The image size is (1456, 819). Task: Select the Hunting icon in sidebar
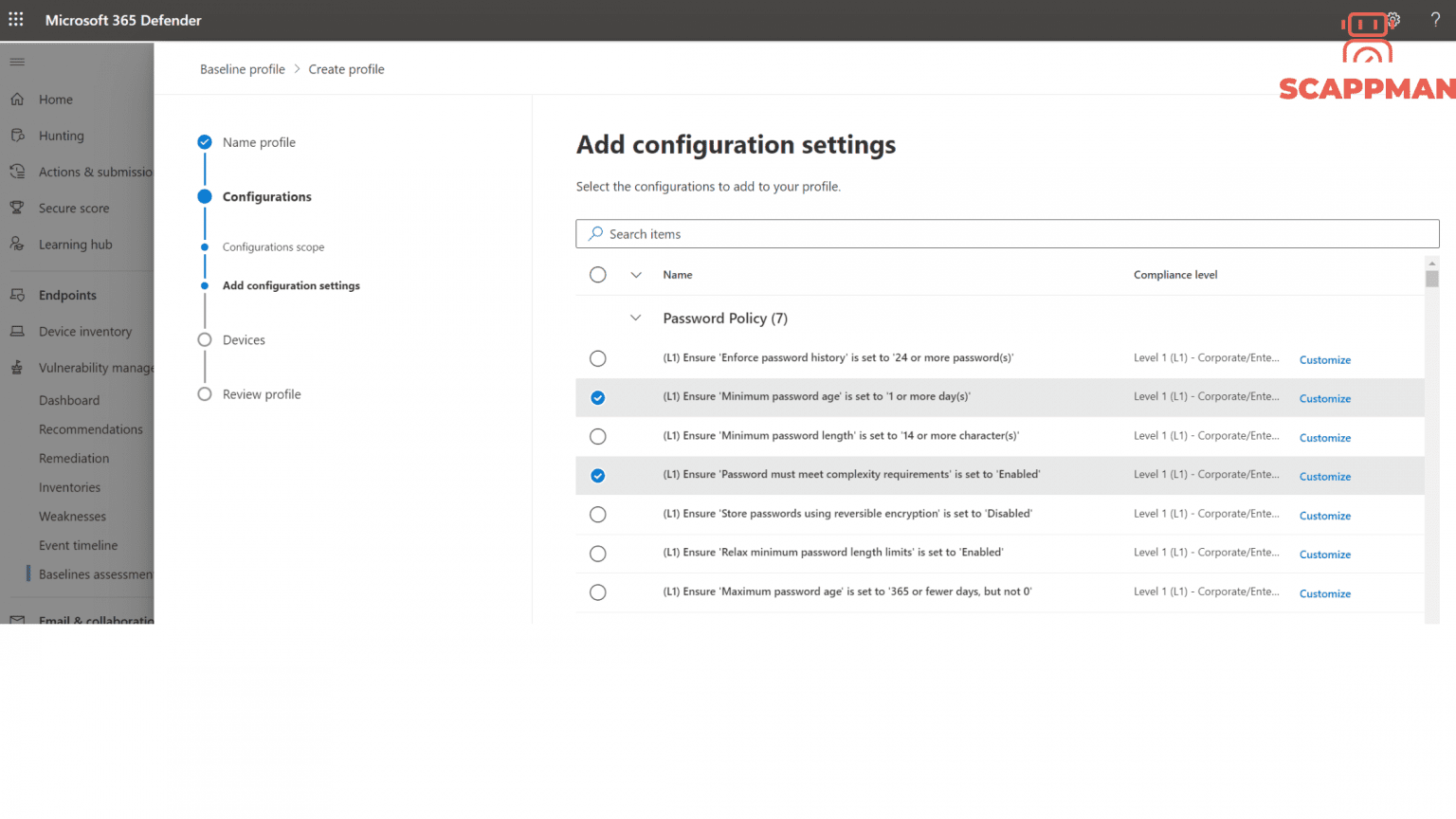click(17, 135)
